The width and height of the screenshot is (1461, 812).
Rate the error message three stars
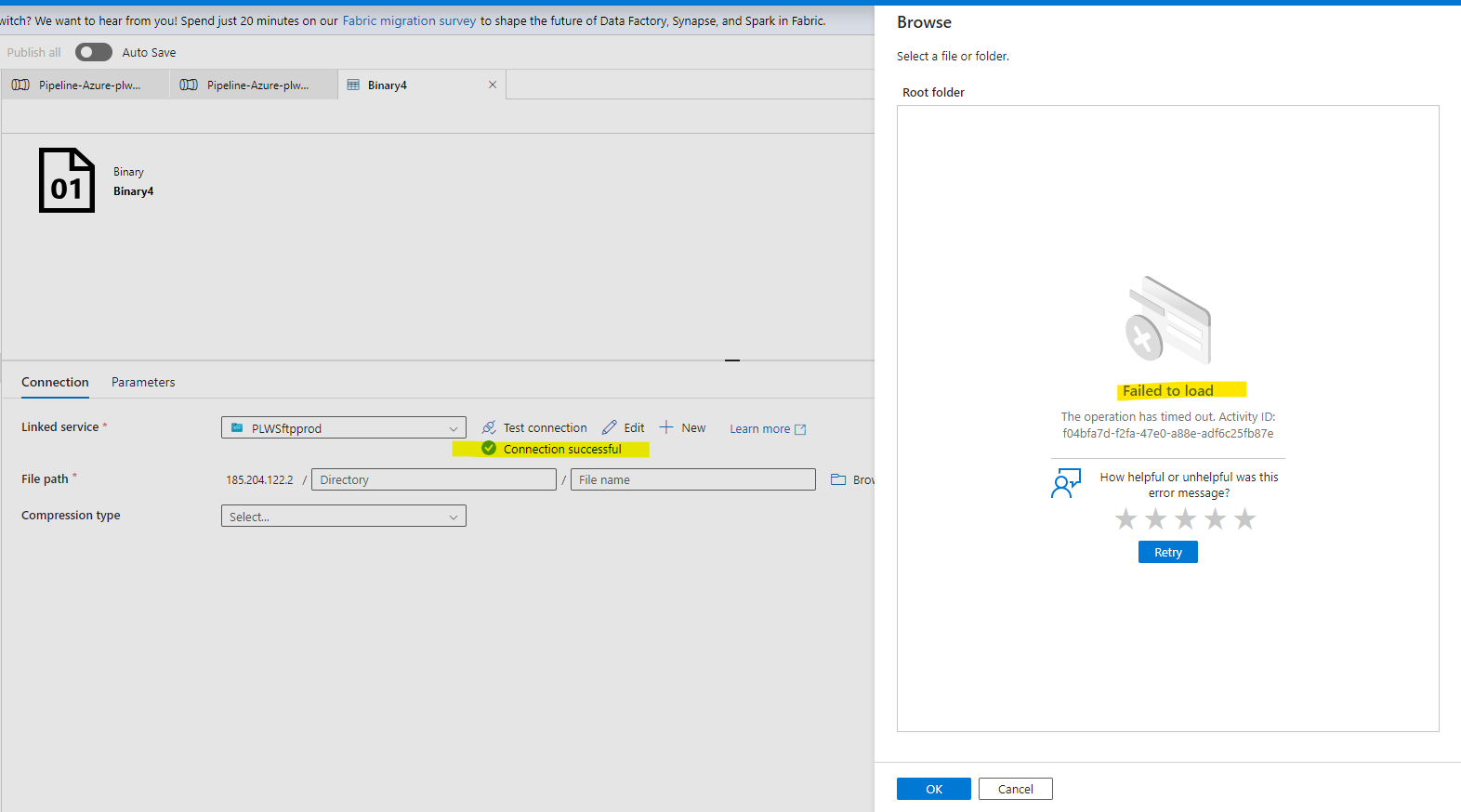[x=1185, y=518]
